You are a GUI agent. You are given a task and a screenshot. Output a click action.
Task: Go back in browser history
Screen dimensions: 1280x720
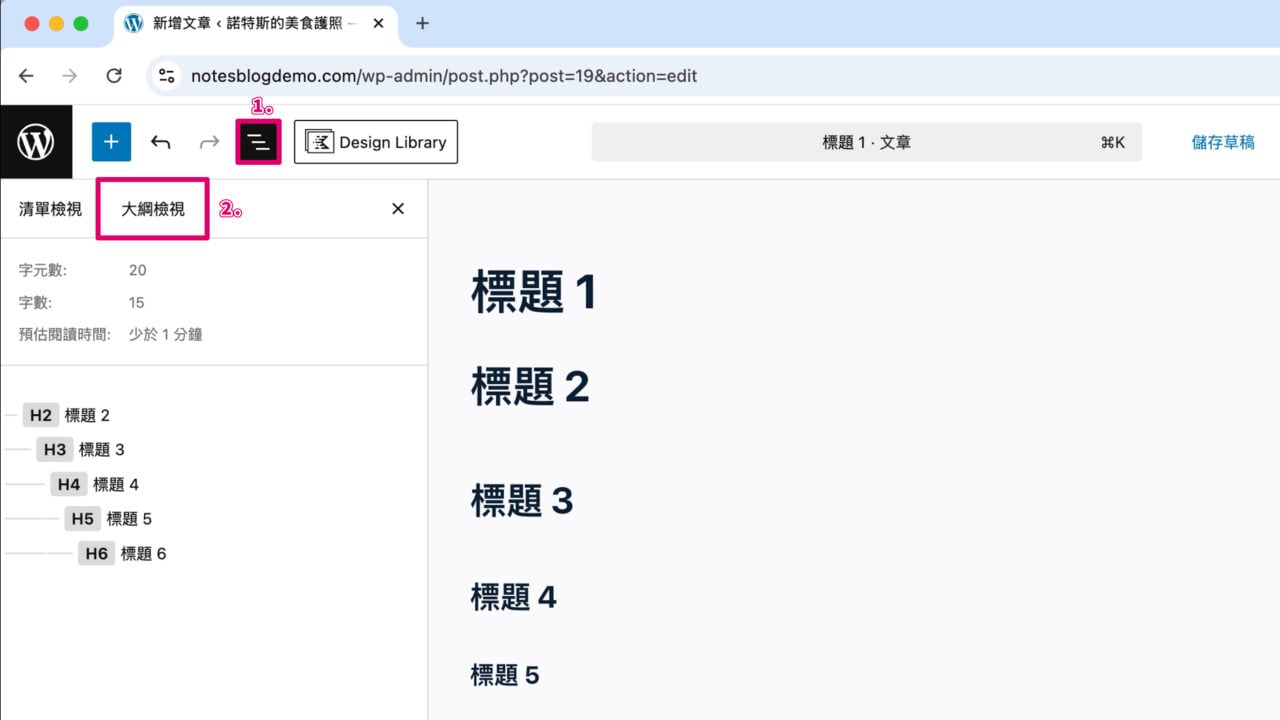(x=26, y=75)
